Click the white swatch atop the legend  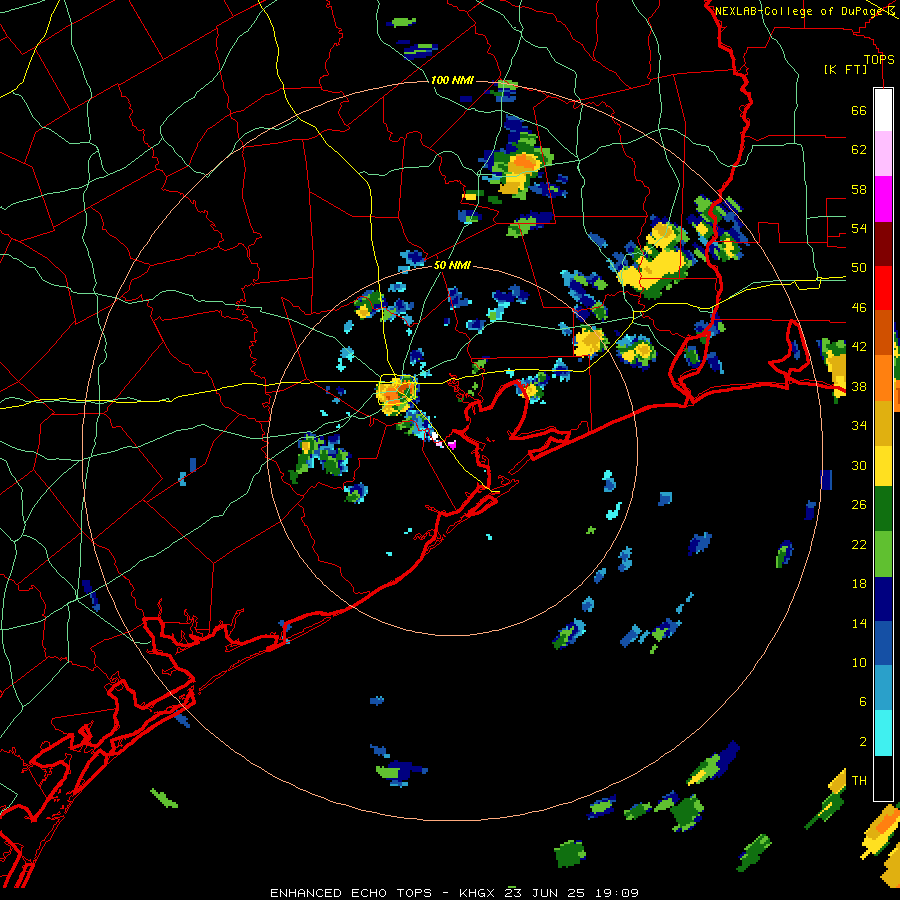pyautogui.click(x=883, y=110)
